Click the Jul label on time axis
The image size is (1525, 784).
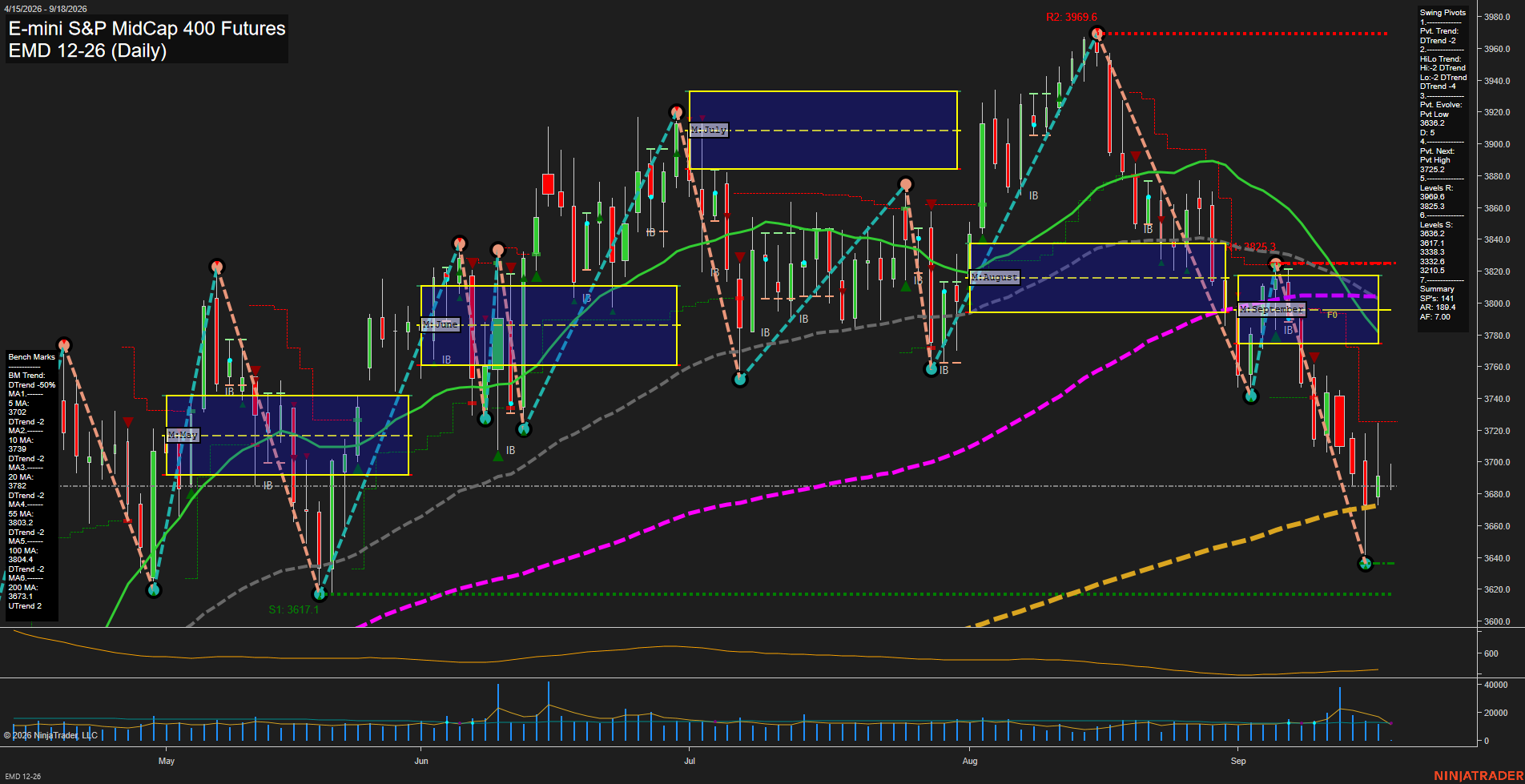coord(690,761)
